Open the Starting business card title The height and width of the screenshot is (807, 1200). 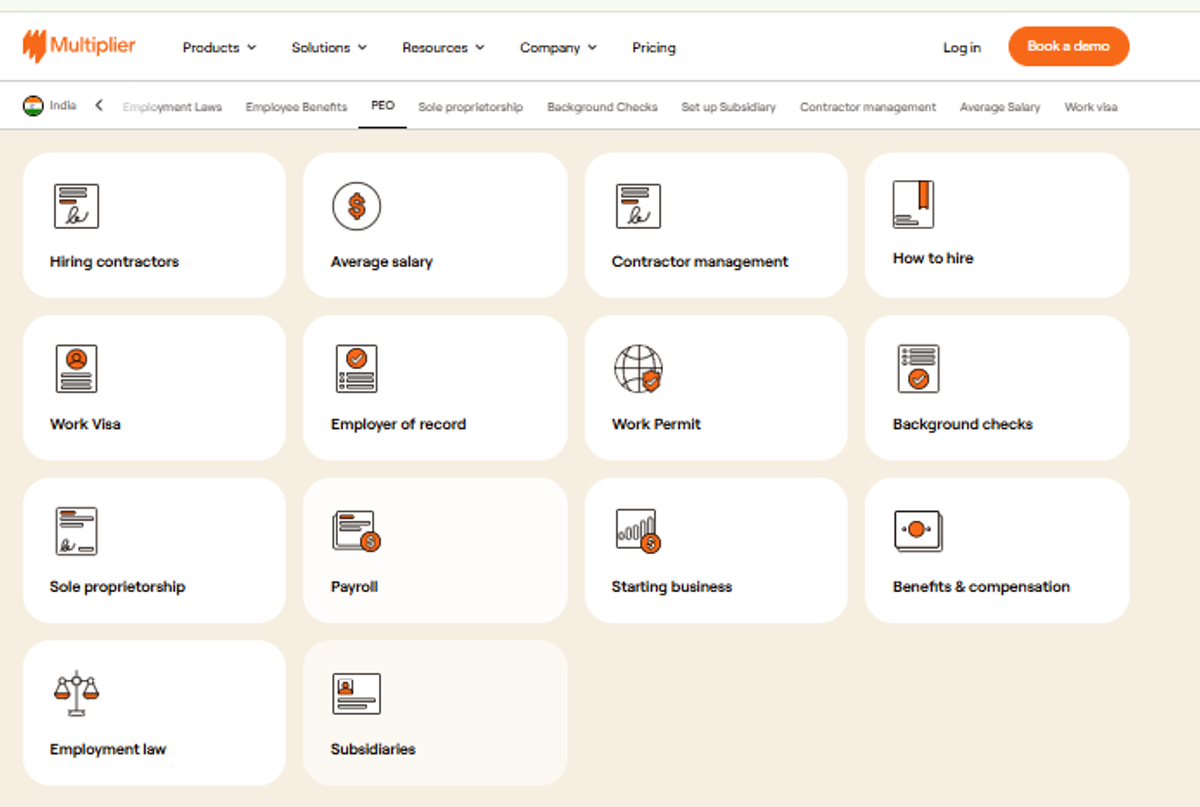672,587
